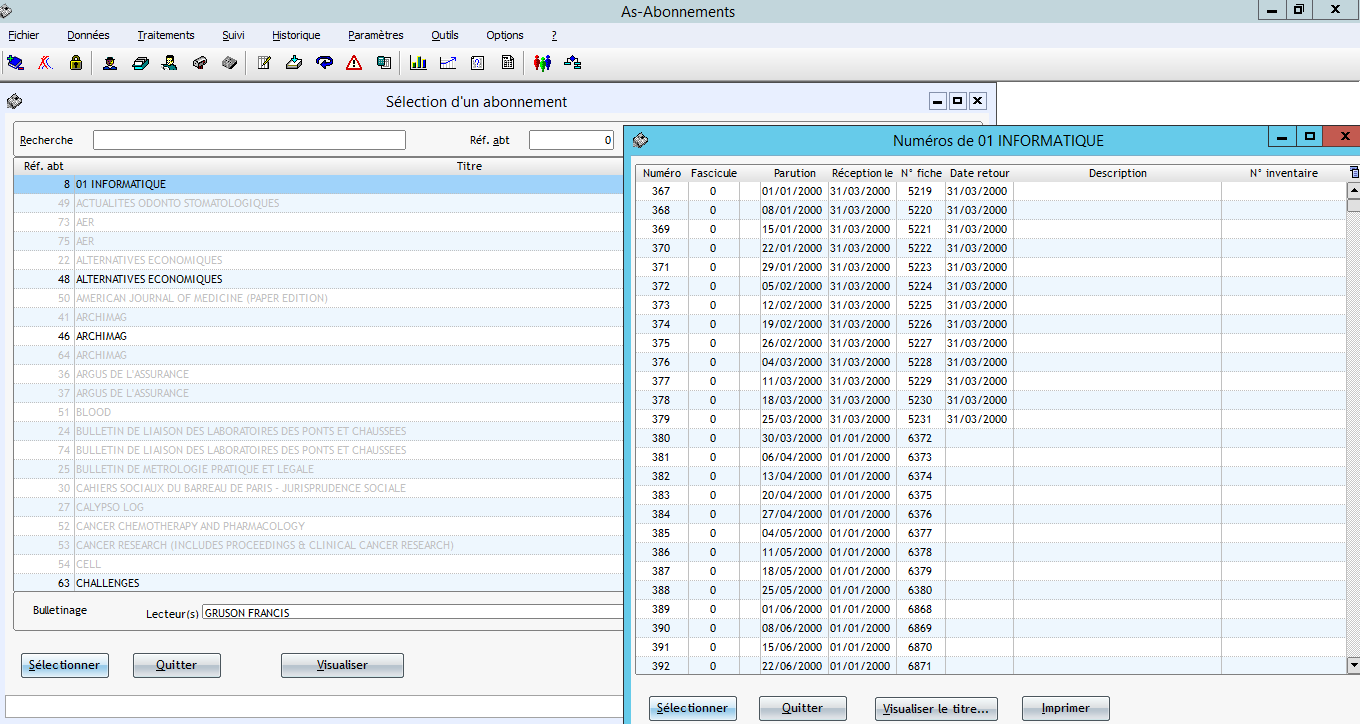Image resolution: width=1360 pixels, height=724 pixels.
Task: Click Sélectionner in the Numéros window
Action: (x=693, y=708)
